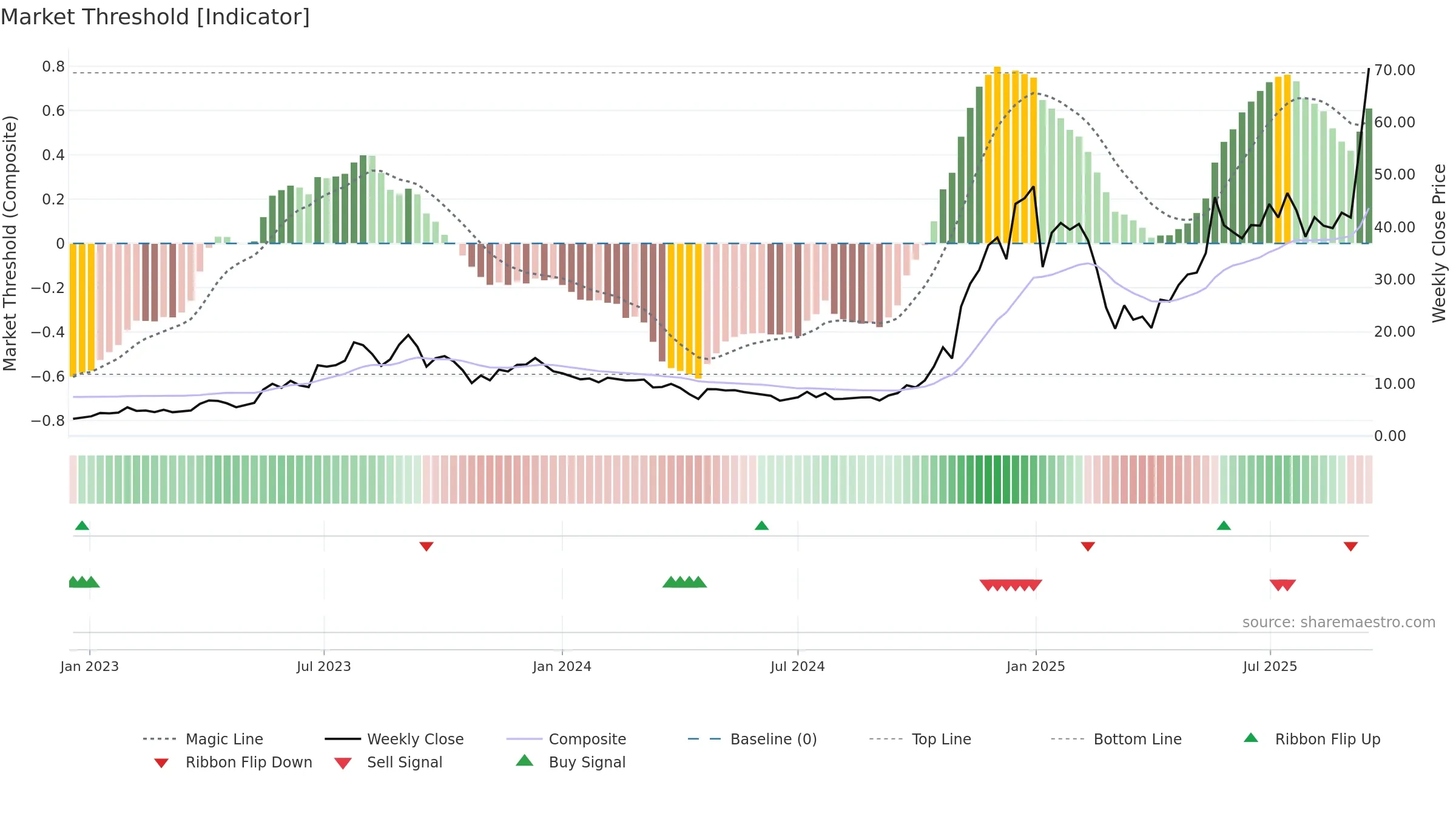Click the yellow negative bars at Jan 2023
This screenshot has width=1456, height=819.
83,309
